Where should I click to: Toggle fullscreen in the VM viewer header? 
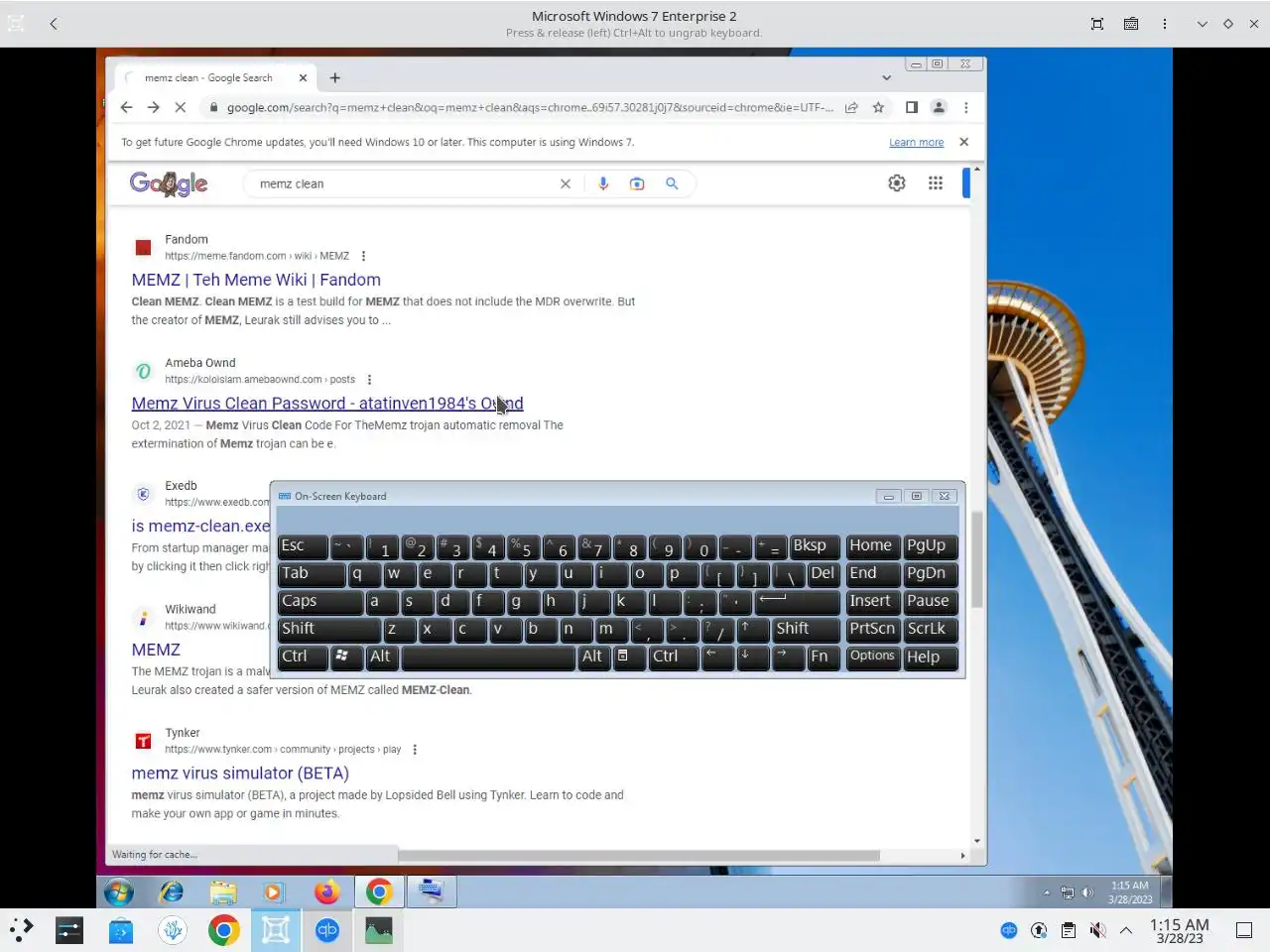coord(1097,24)
